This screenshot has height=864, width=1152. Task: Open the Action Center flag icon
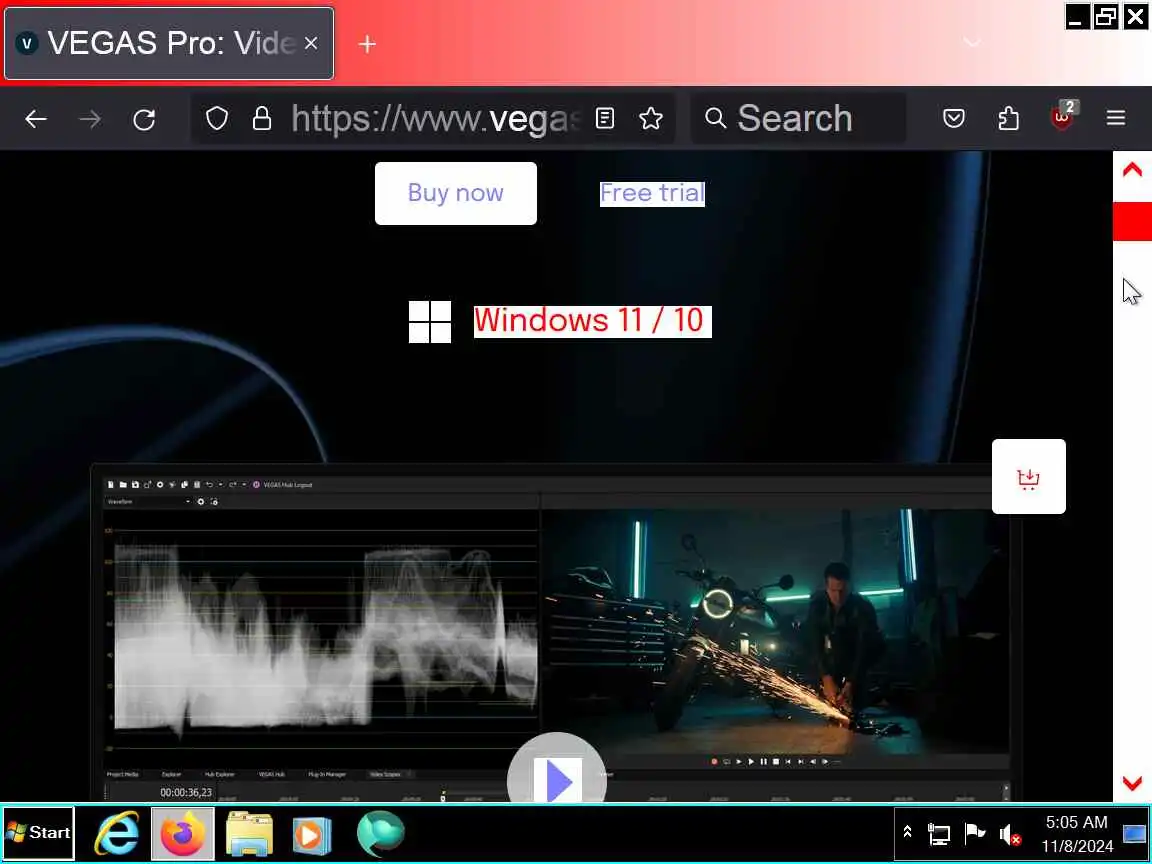(x=974, y=833)
